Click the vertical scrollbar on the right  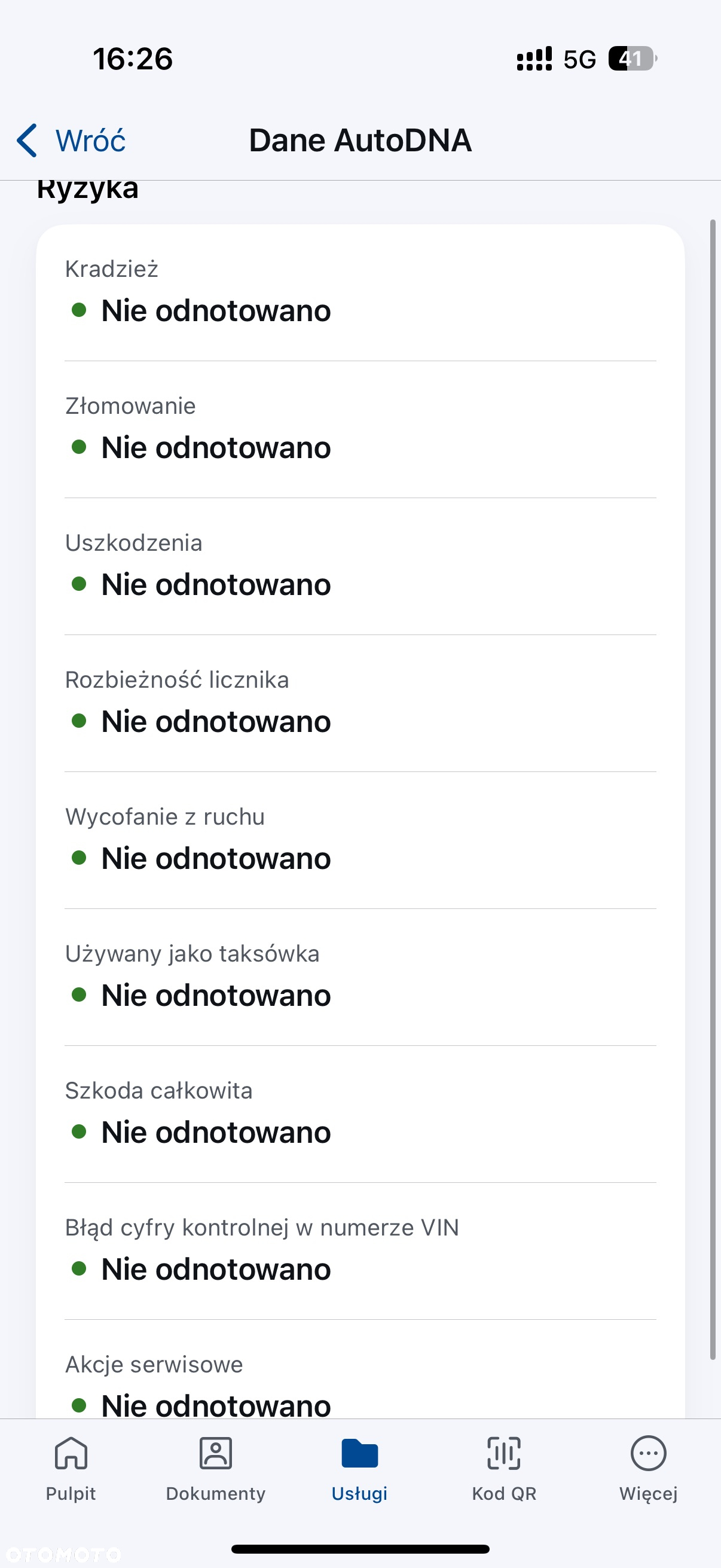(x=713, y=789)
